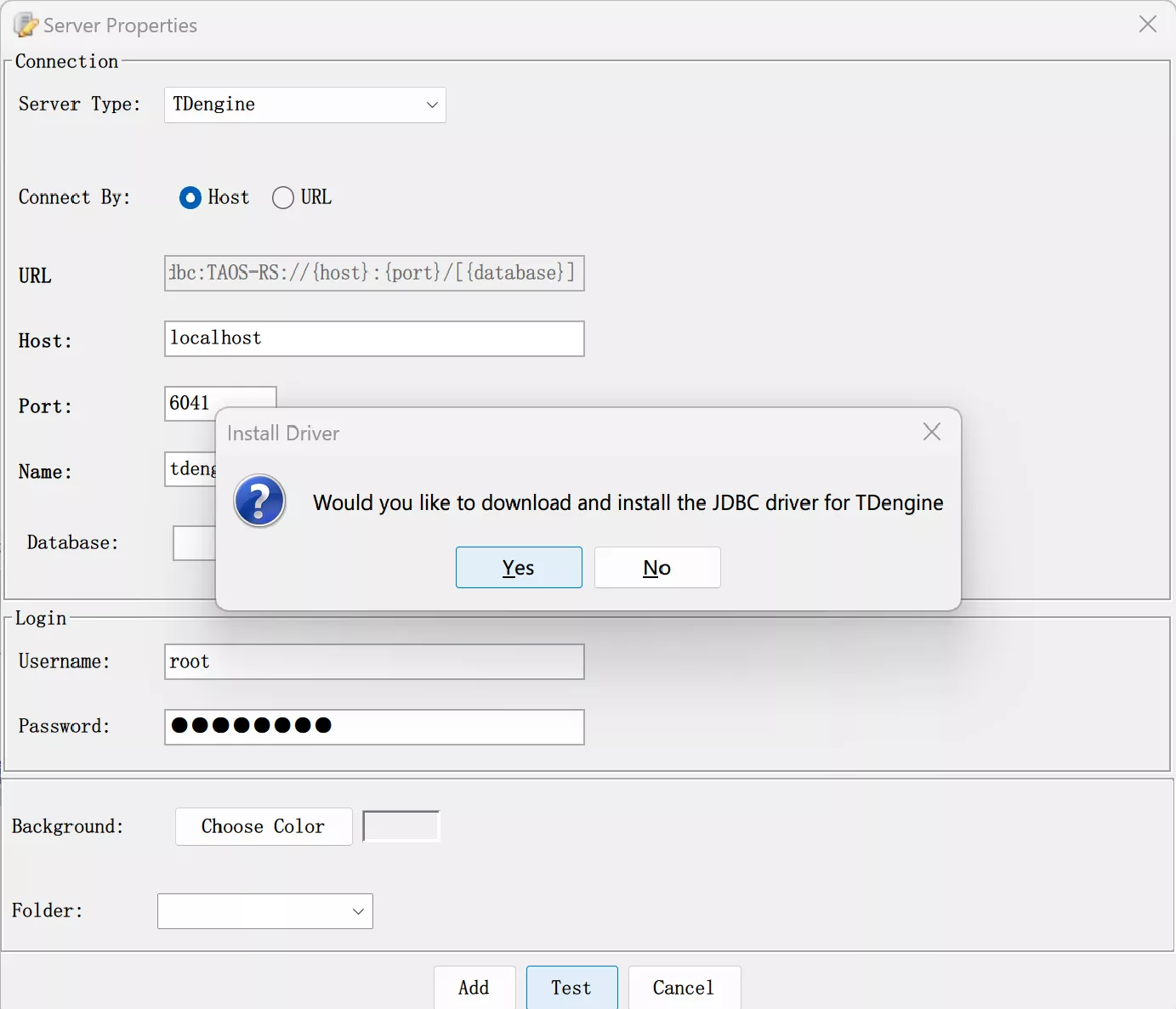Select the URL radio button
1176x1009 pixels.
(283, 197)
